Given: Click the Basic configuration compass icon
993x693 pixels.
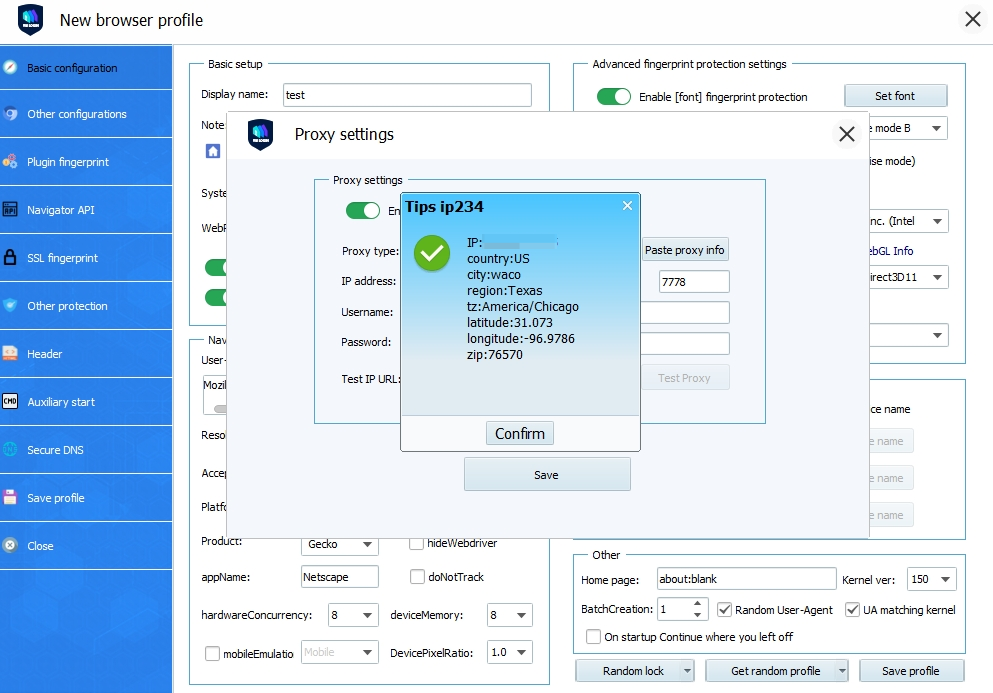Looking at the screenshot, I should click(9, 67).
